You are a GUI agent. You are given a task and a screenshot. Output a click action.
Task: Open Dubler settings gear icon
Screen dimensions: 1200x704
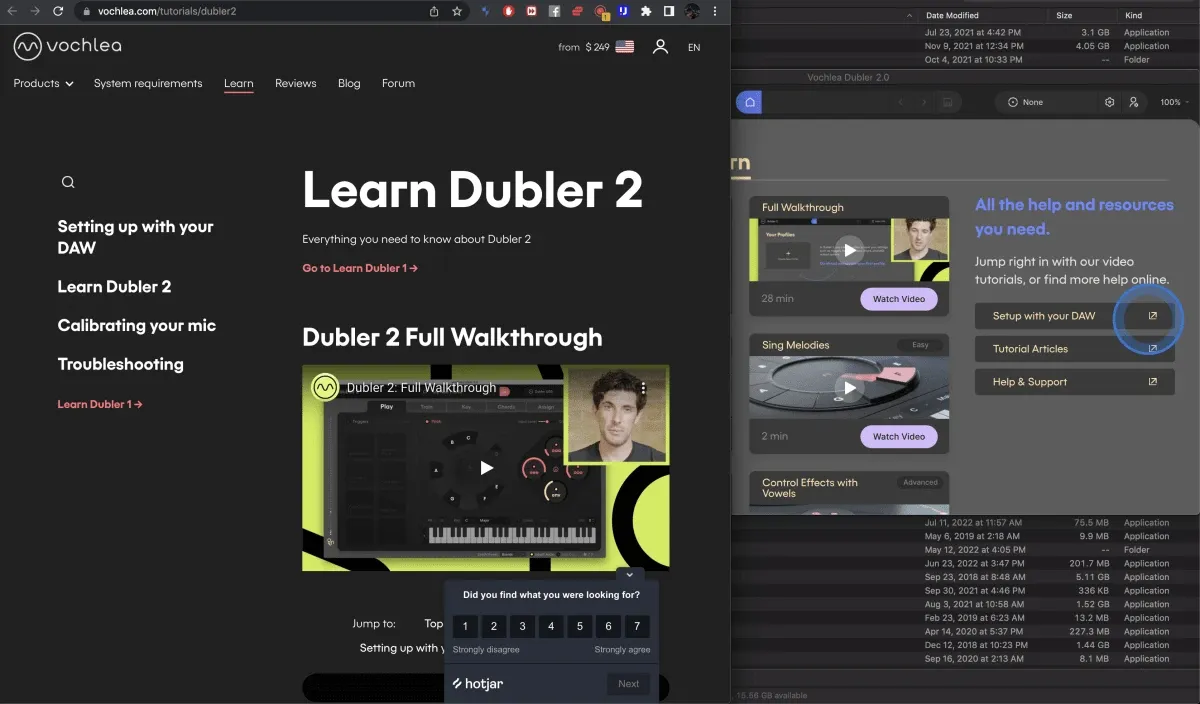click(x=1109, y=102)
